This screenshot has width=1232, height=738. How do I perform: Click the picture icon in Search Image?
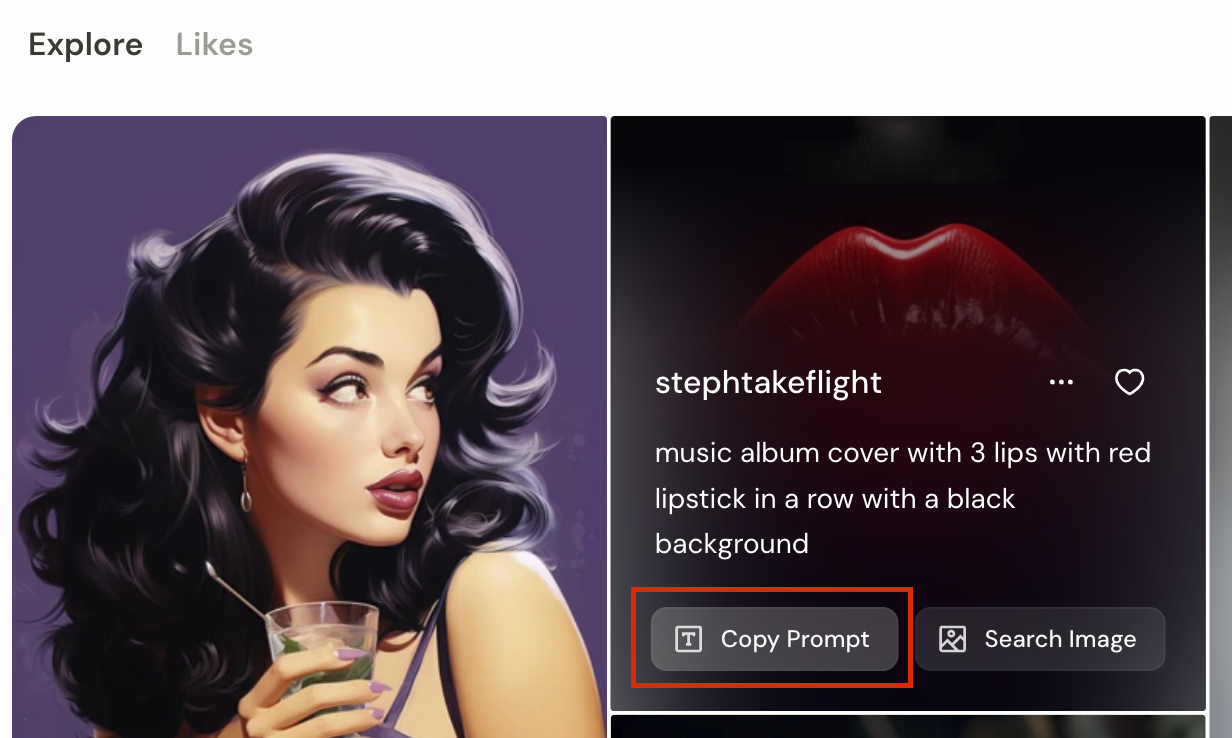point(953,639)
